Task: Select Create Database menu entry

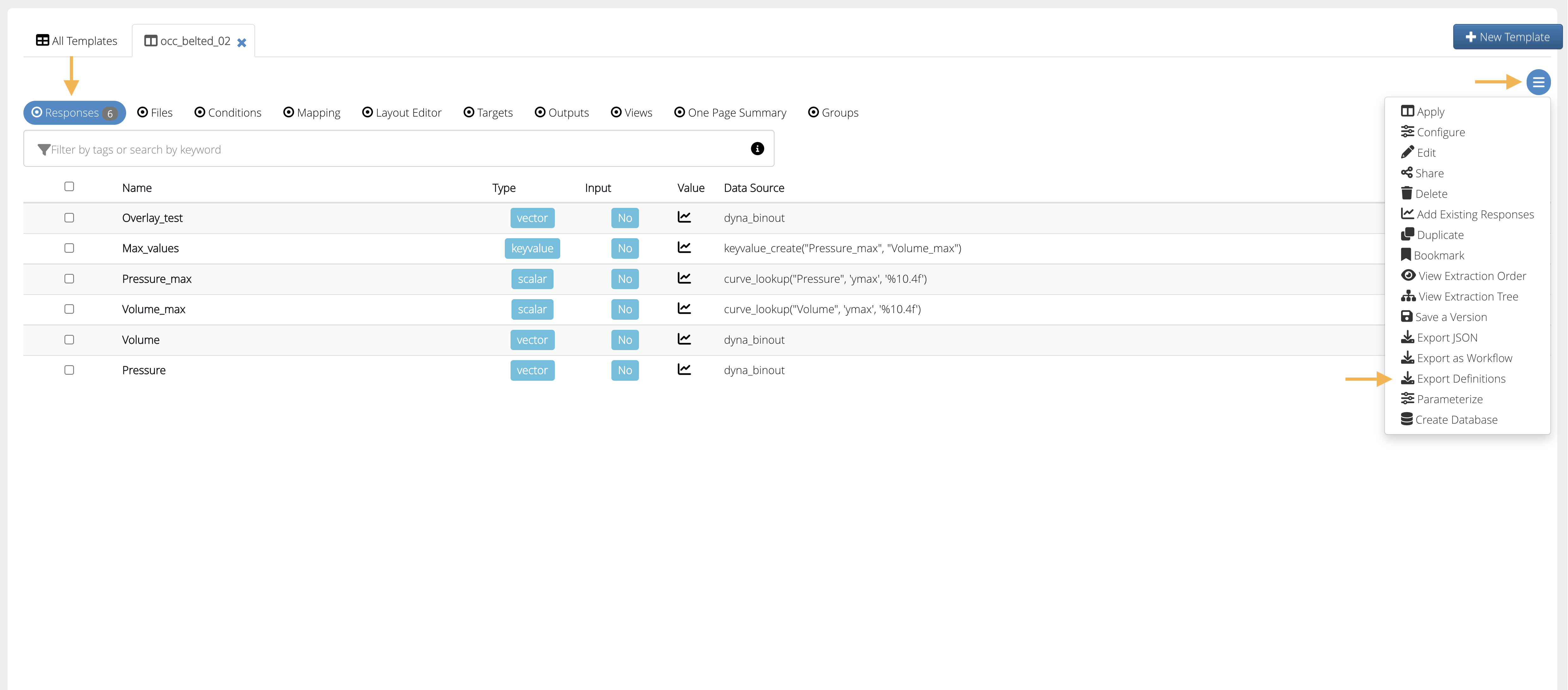Action: point(1449,420)
